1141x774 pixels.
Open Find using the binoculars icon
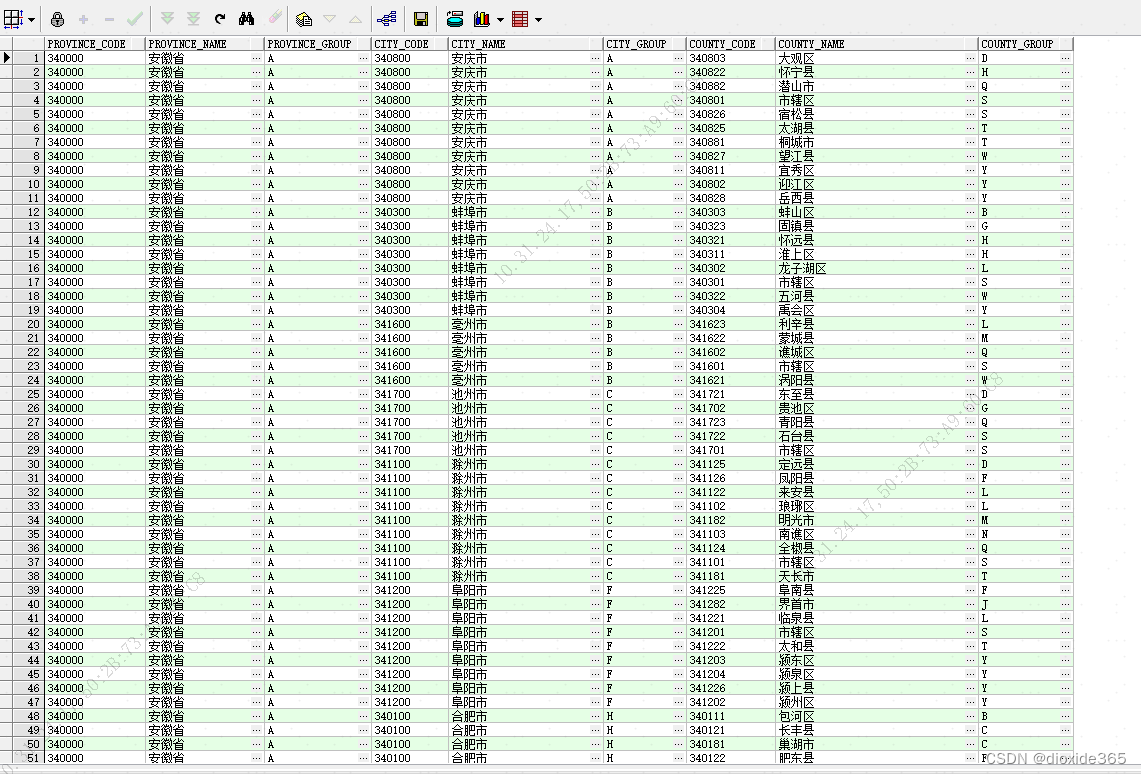pos(247,18)
